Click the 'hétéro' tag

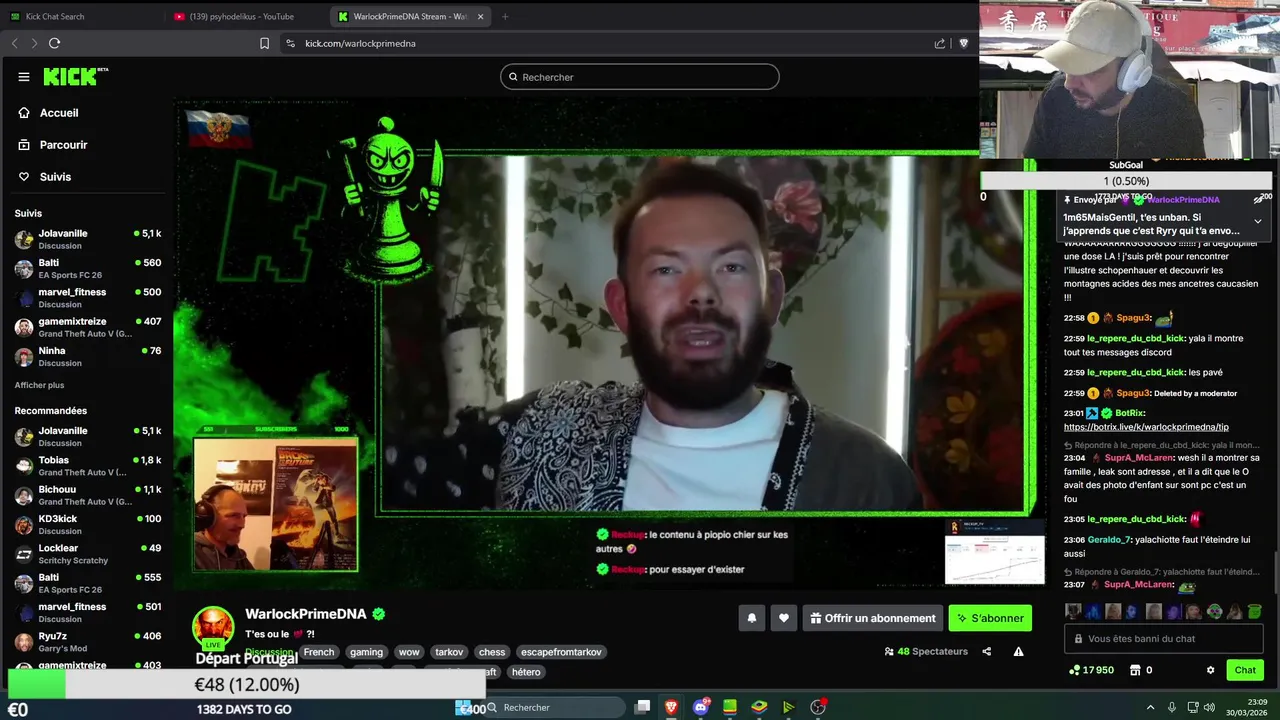(526, 672)
